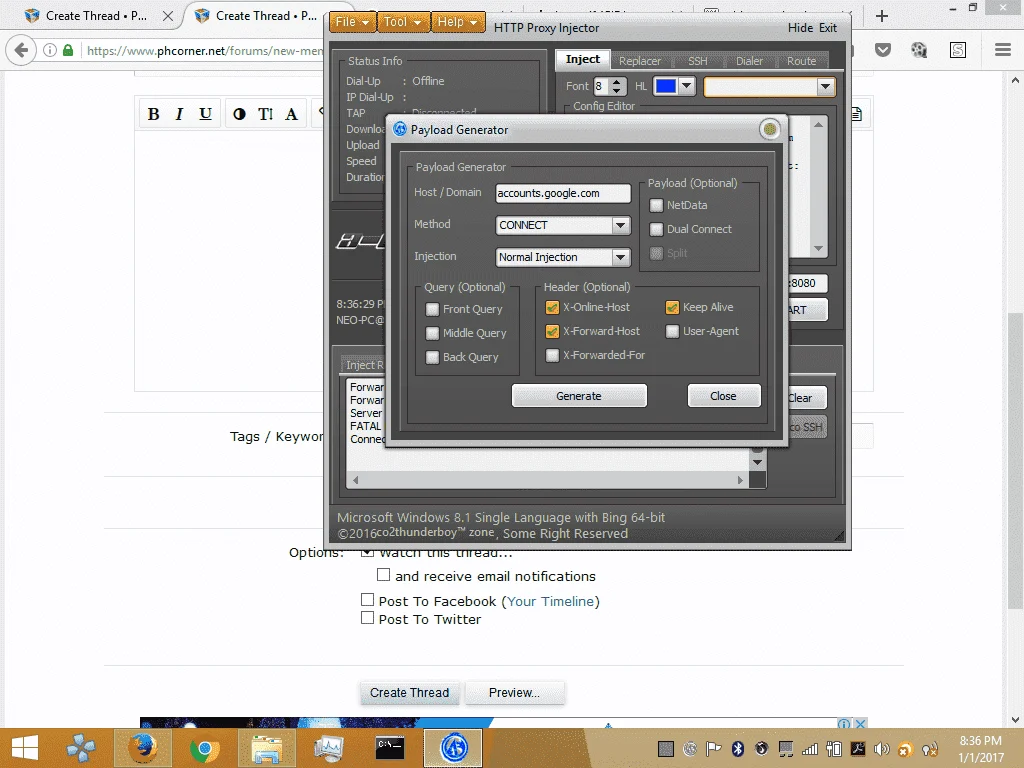Open the Normal Injection dropdown
1024x768 pixels.
pyautogui.click(x=620, y=257)
